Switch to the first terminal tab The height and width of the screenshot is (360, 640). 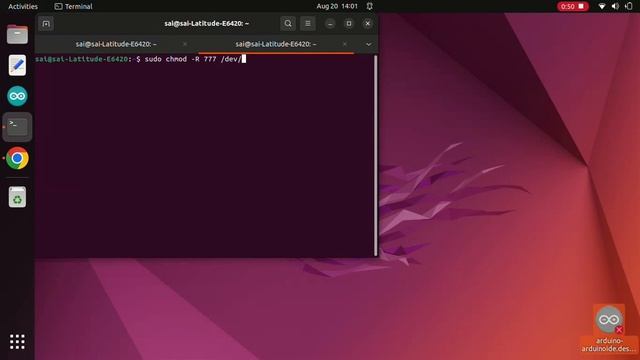click(x=116, y=44)
